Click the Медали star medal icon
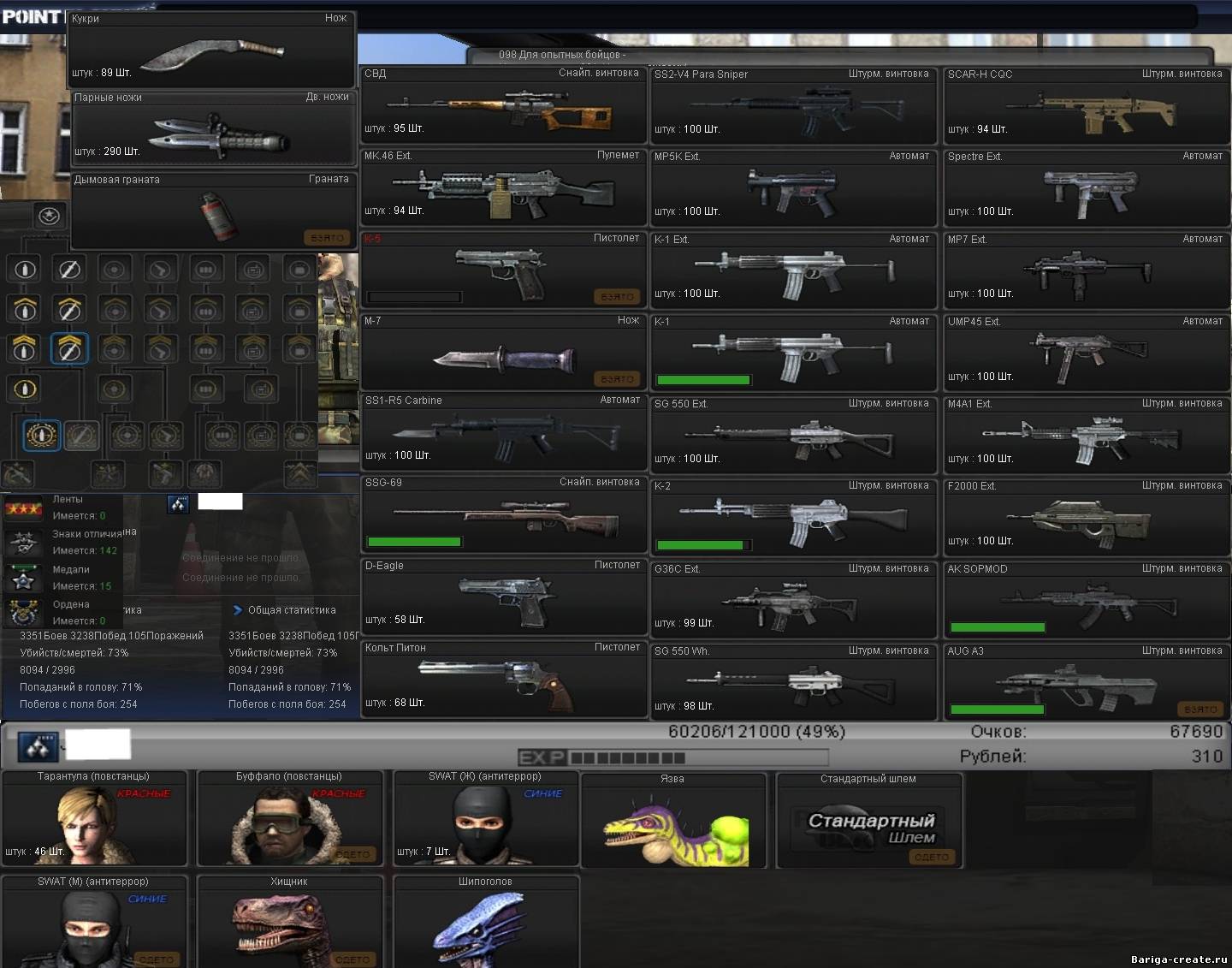This screenshot has width=1232, height=968. click(x=24, y=579)
